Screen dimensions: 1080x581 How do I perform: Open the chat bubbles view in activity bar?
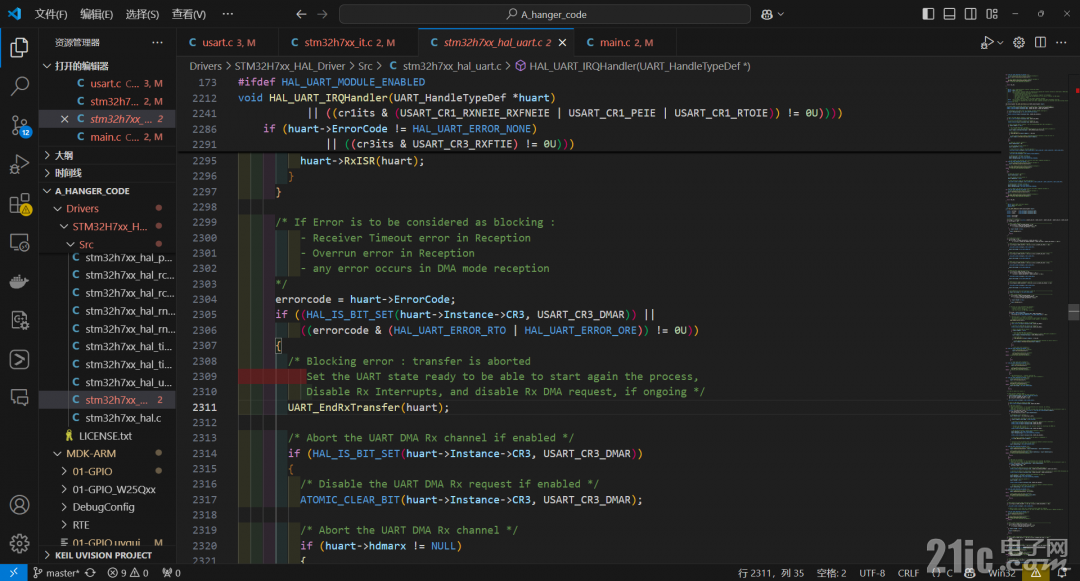(x=19, y=397)
